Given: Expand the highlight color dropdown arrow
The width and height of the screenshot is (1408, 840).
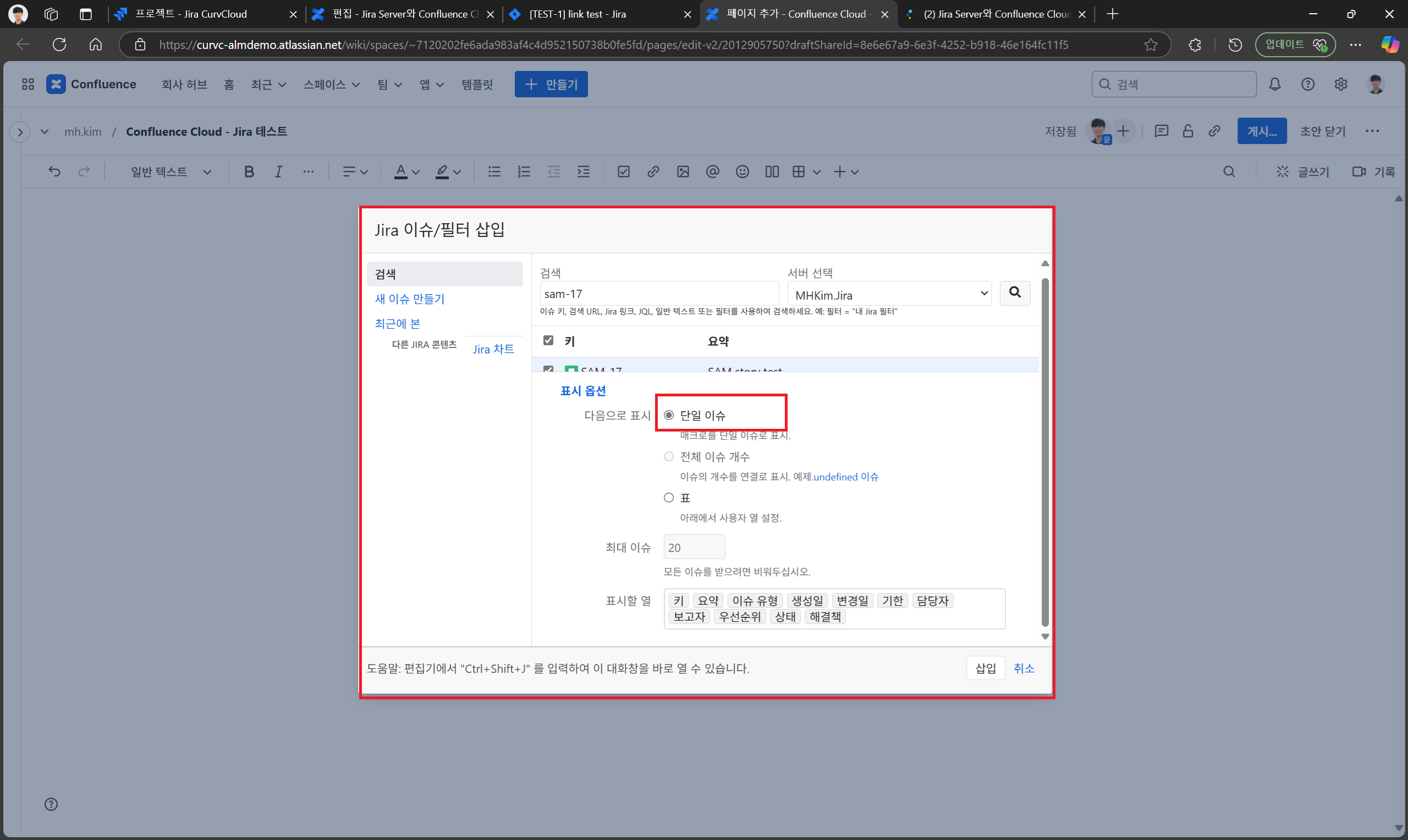Looking at the screenshot, I should click(x=458, y=172).
